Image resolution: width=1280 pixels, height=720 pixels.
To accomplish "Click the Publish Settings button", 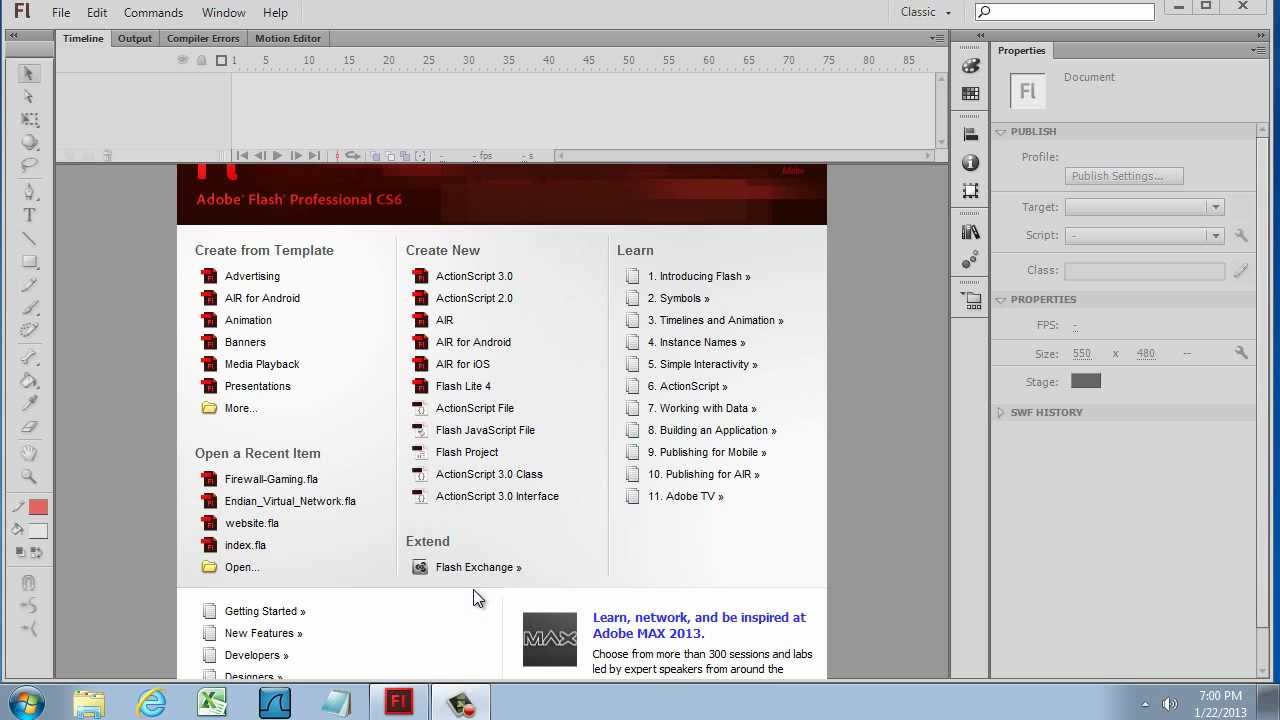I will click(1124, 176).
